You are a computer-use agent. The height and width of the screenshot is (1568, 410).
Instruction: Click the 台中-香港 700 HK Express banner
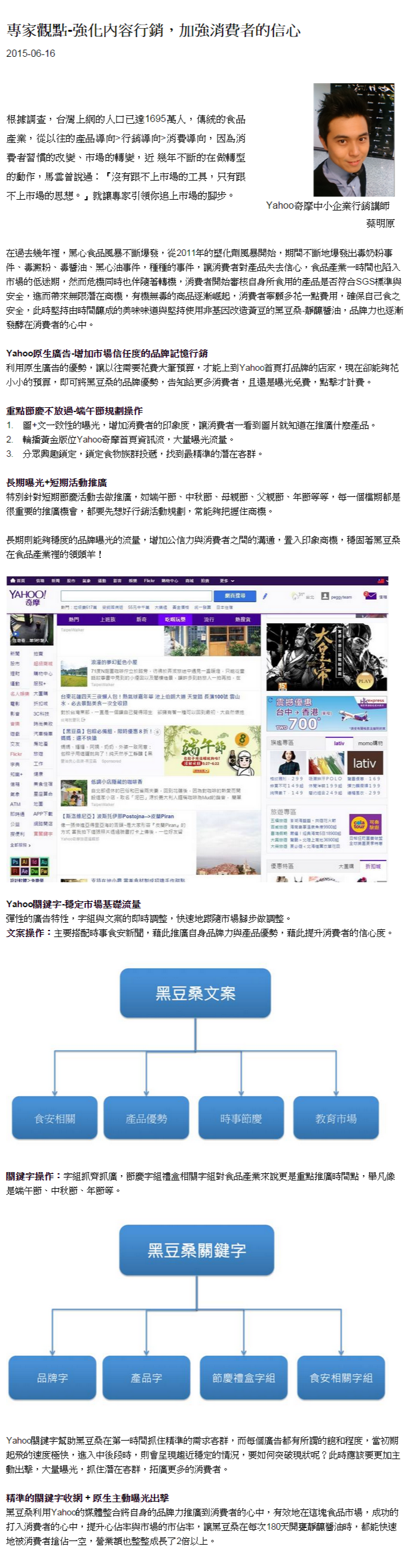pos(326,713)
